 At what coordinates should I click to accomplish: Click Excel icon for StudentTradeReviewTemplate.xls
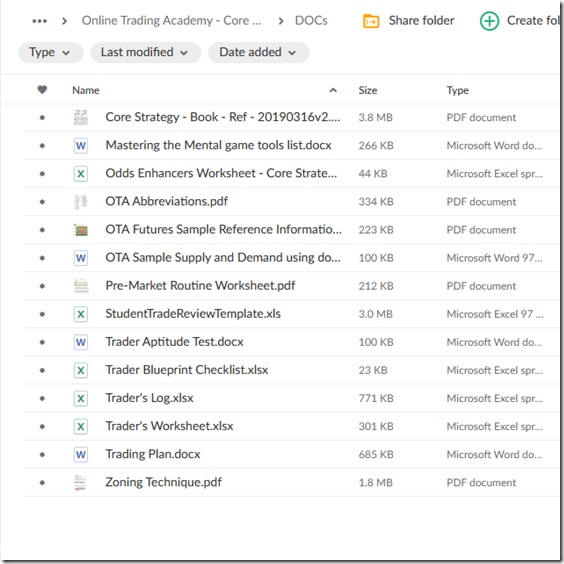(81, 314)
